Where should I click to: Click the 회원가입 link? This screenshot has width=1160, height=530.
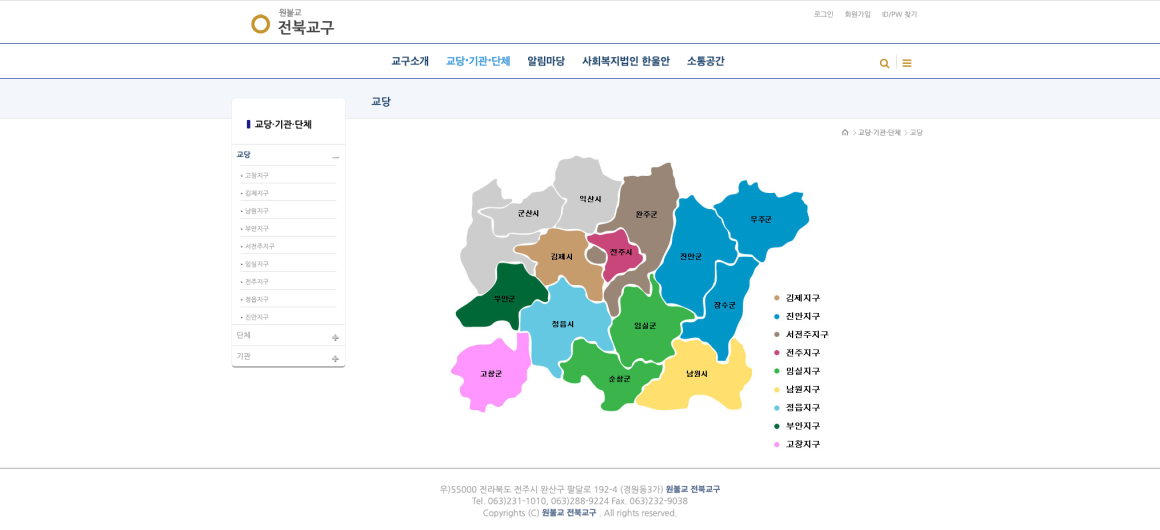857,14
